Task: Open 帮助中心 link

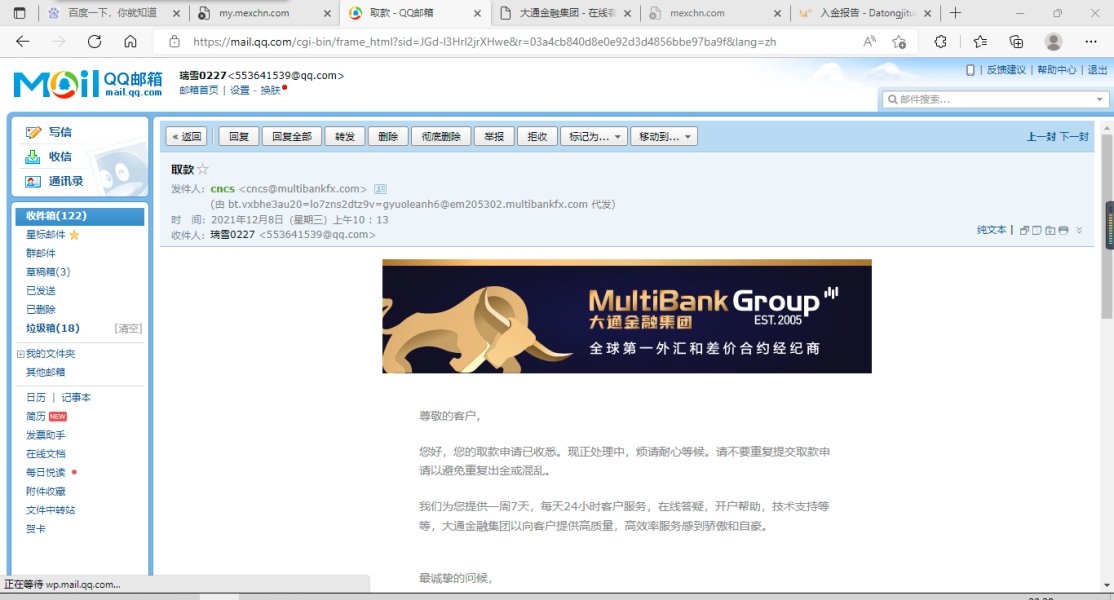Action: tap(1056, 70)
